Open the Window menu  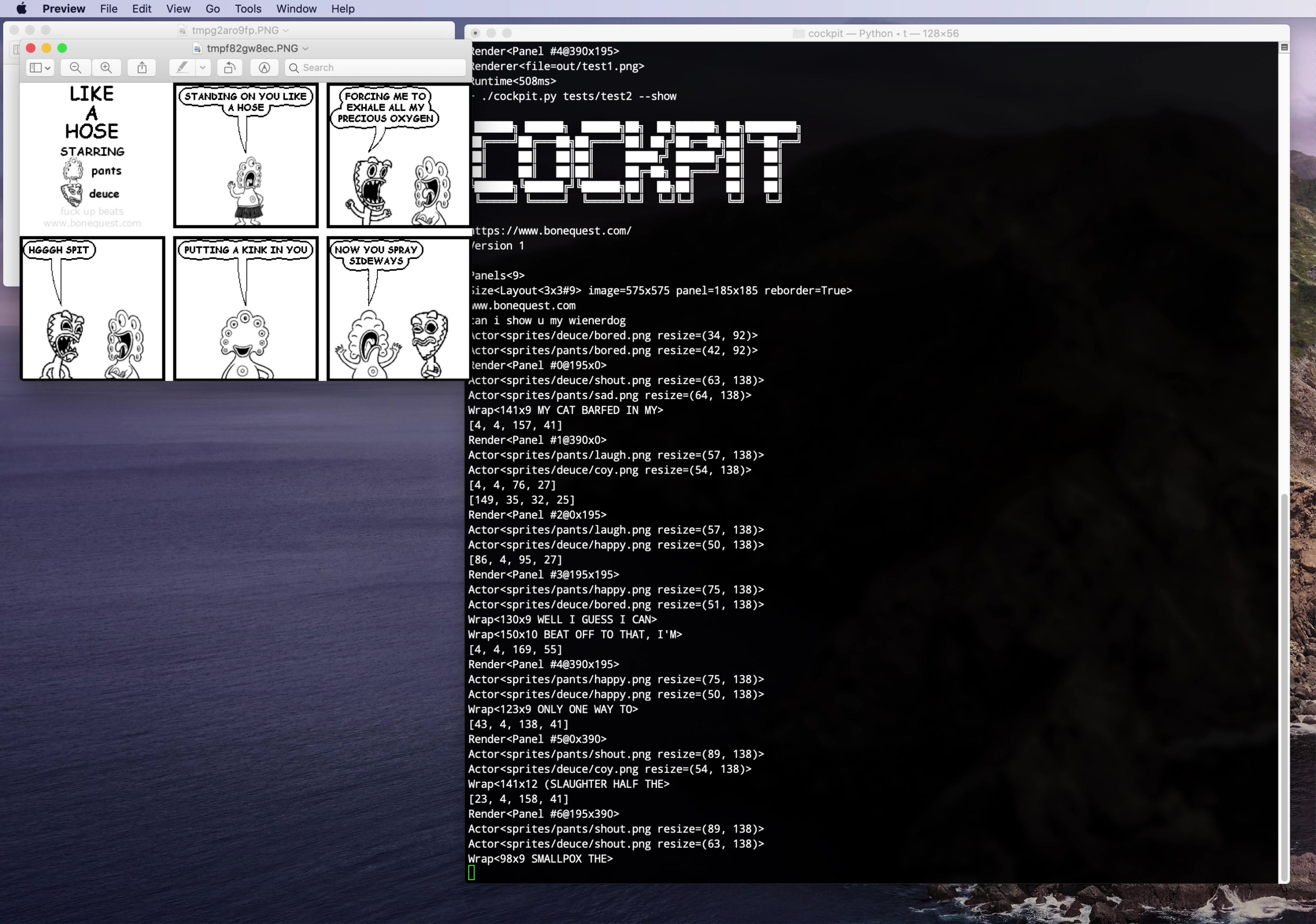296,9
